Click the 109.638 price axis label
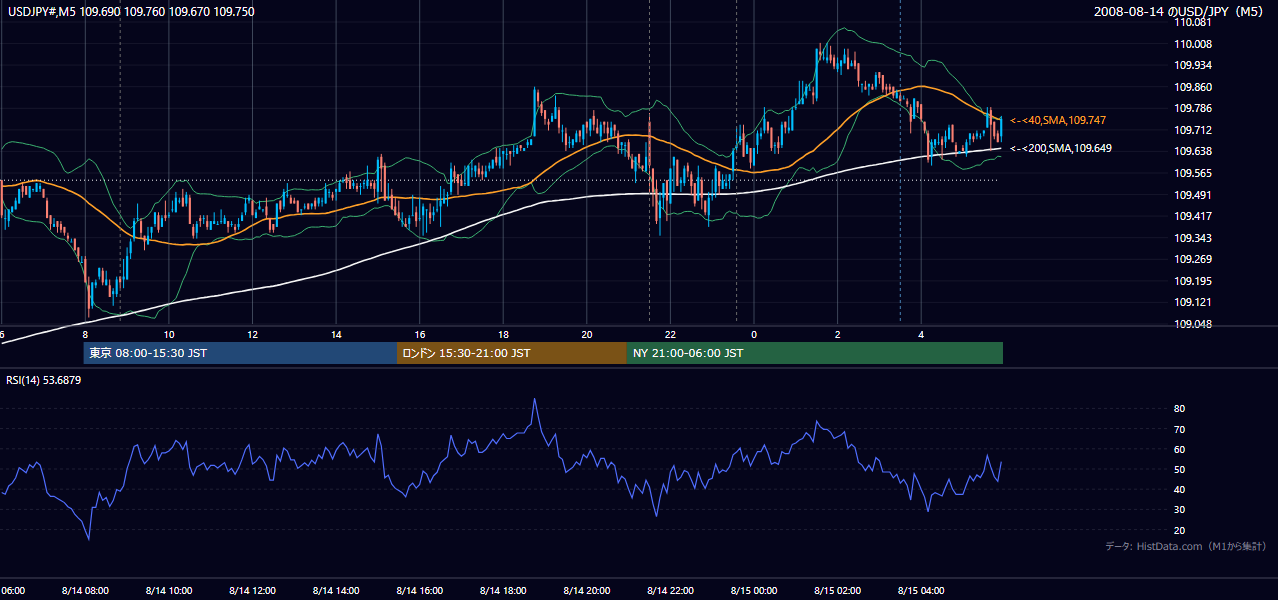1278x600 pixels. (x=1193, y=151)
